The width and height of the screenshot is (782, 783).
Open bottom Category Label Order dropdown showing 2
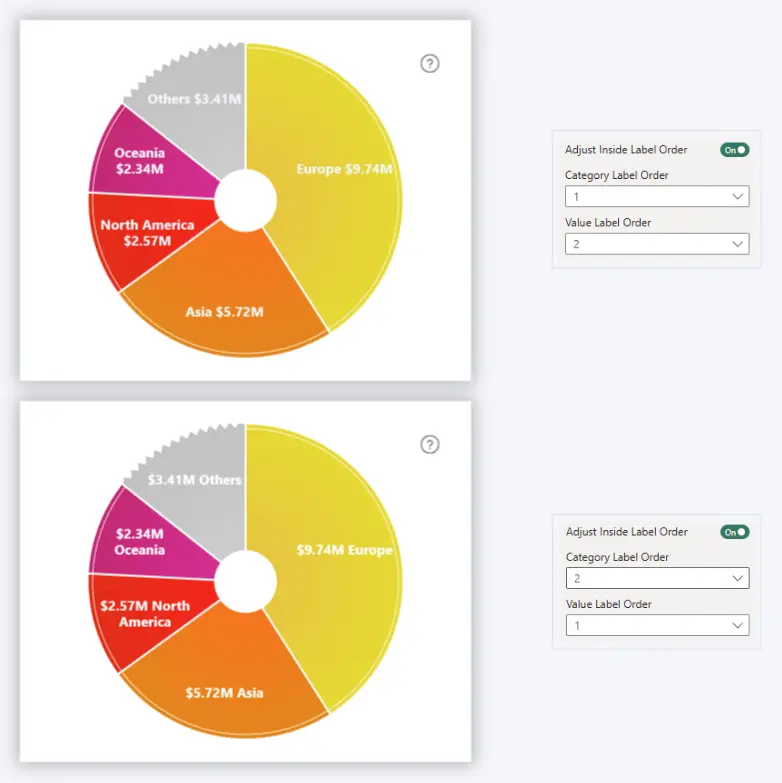coord(656,578)
